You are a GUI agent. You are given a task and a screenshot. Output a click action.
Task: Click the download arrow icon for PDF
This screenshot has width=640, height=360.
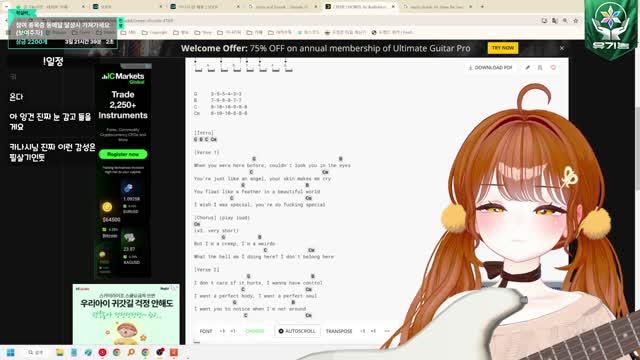pos(470,68)
